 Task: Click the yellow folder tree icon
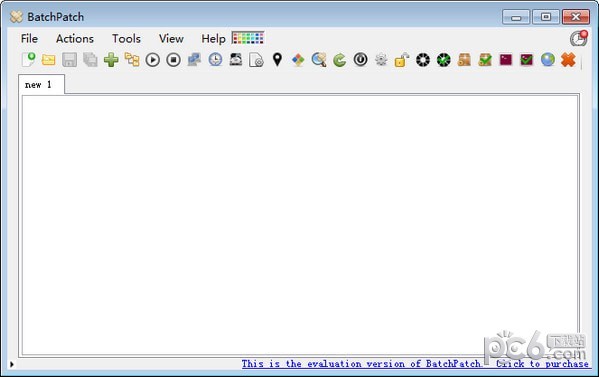pos(132,60)
